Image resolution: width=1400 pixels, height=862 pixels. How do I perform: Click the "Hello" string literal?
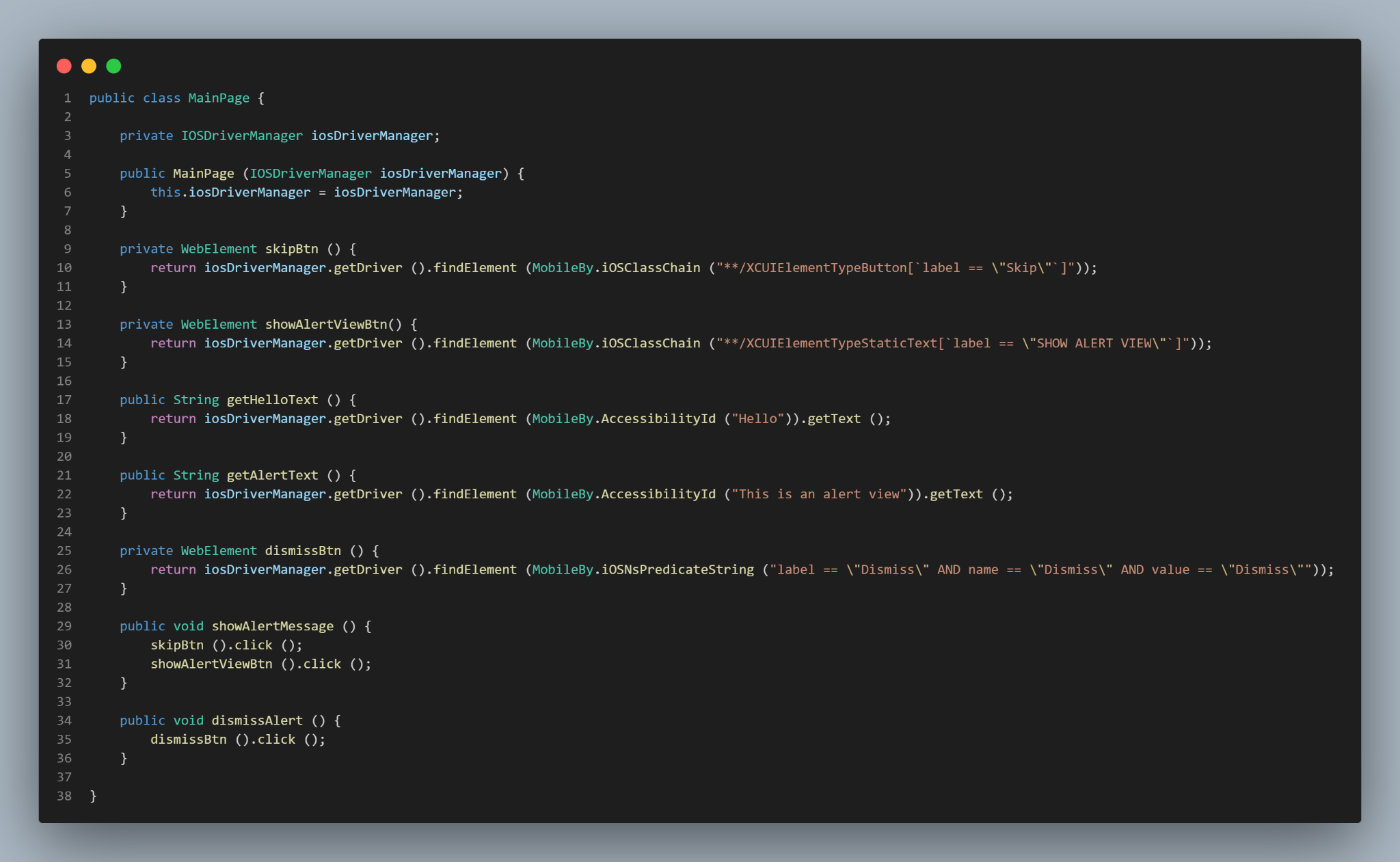757,419
